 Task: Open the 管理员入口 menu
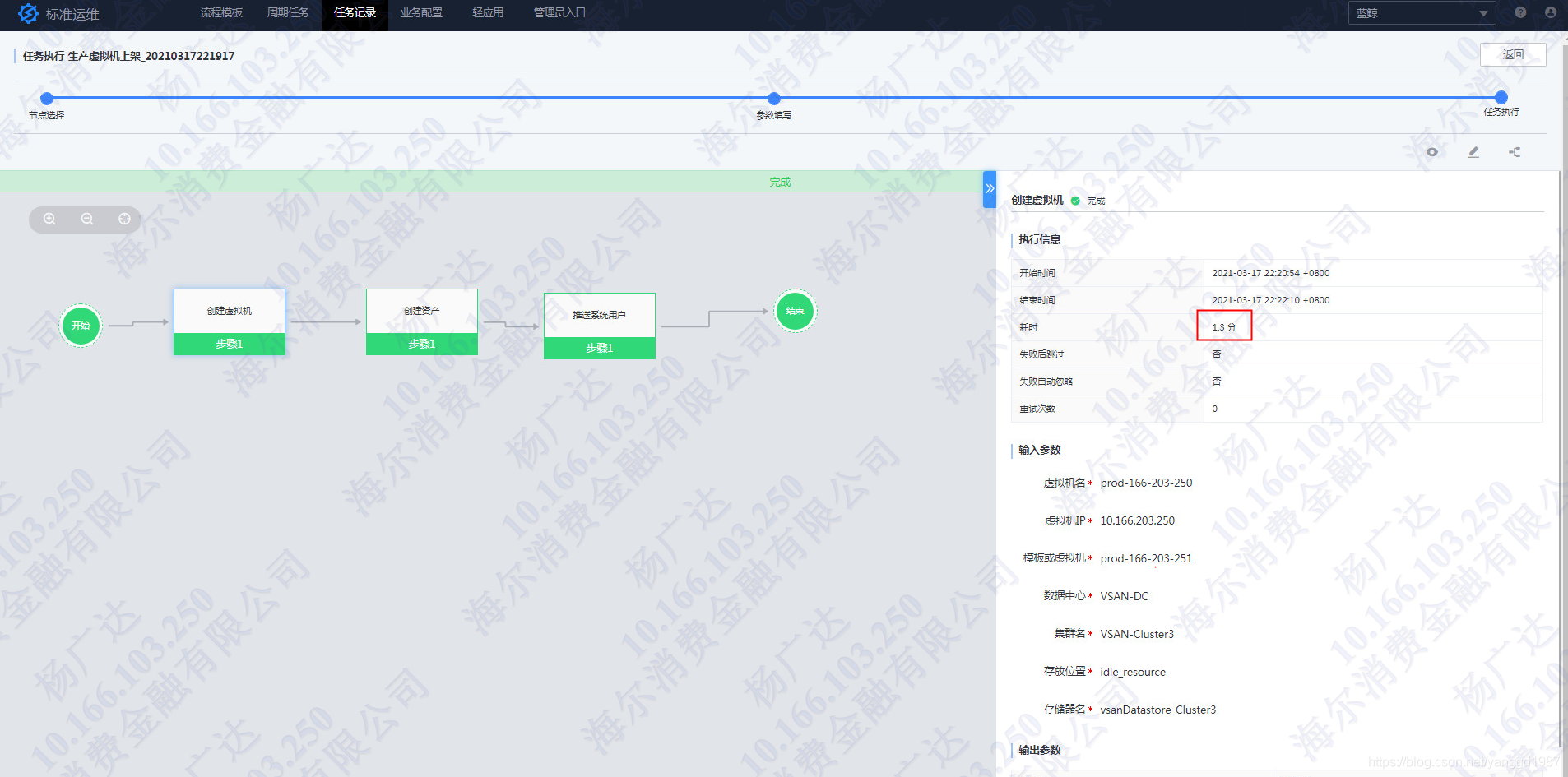pos(559,13)
